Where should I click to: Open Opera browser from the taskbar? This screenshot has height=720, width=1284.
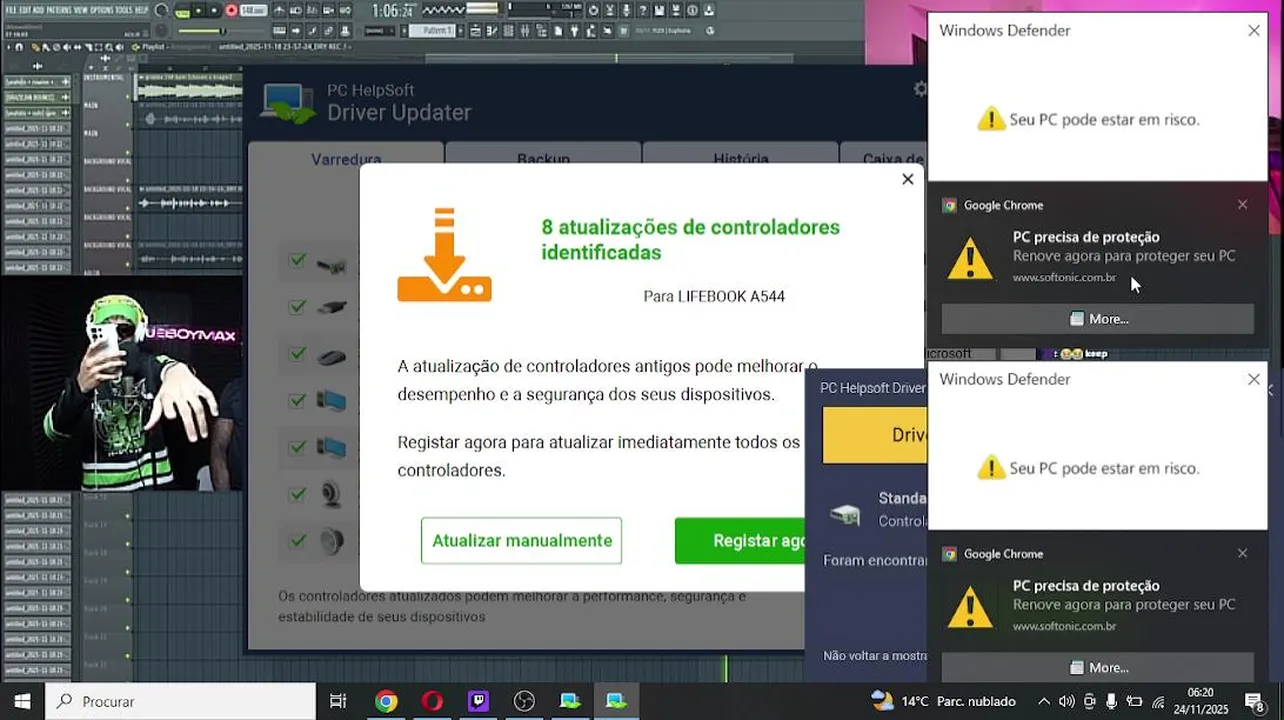[x=432, y=701]
